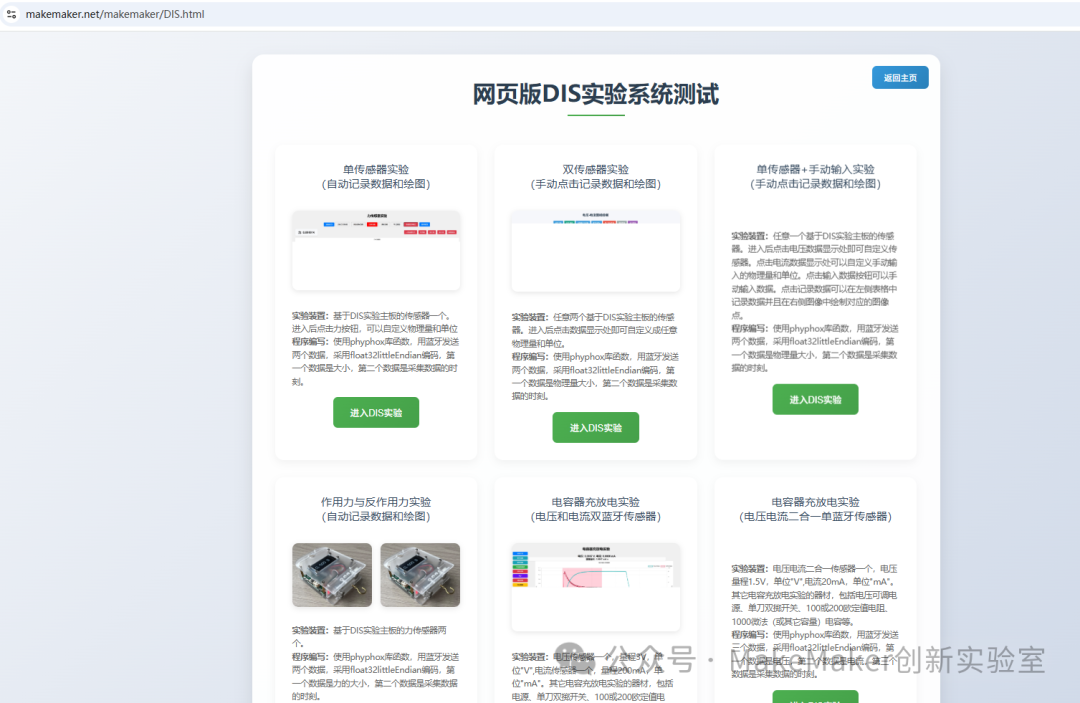Click the page title 网页版DIS实验系统测试
1080x703 pixels.
596,94
